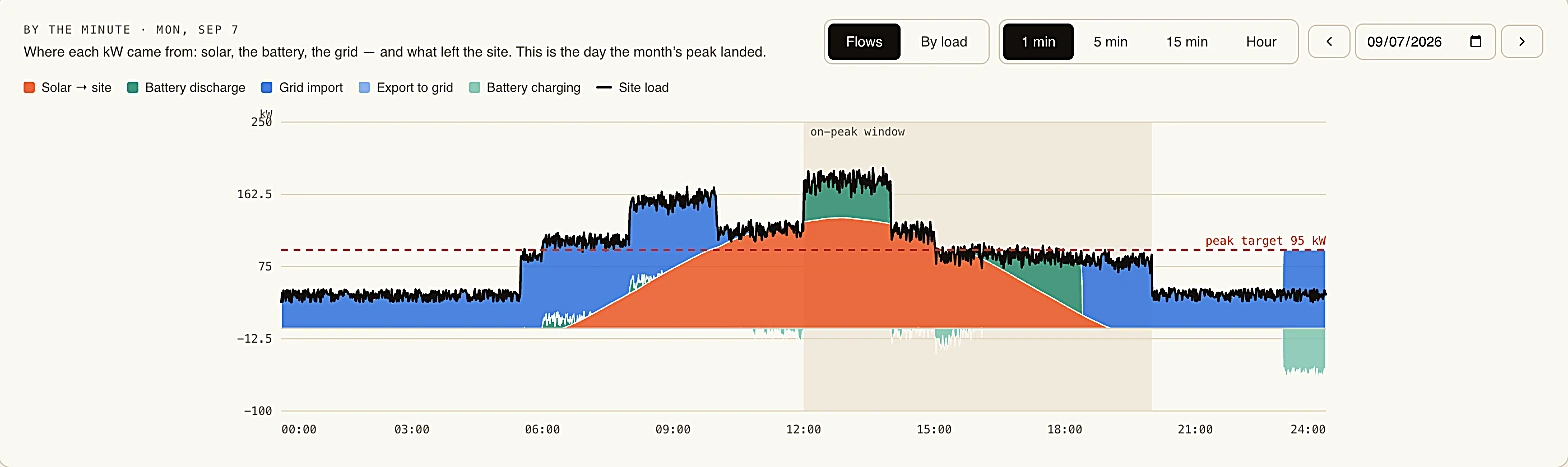
Task: Toggle the Grid import legend swatch
Action: pos(266,88)
